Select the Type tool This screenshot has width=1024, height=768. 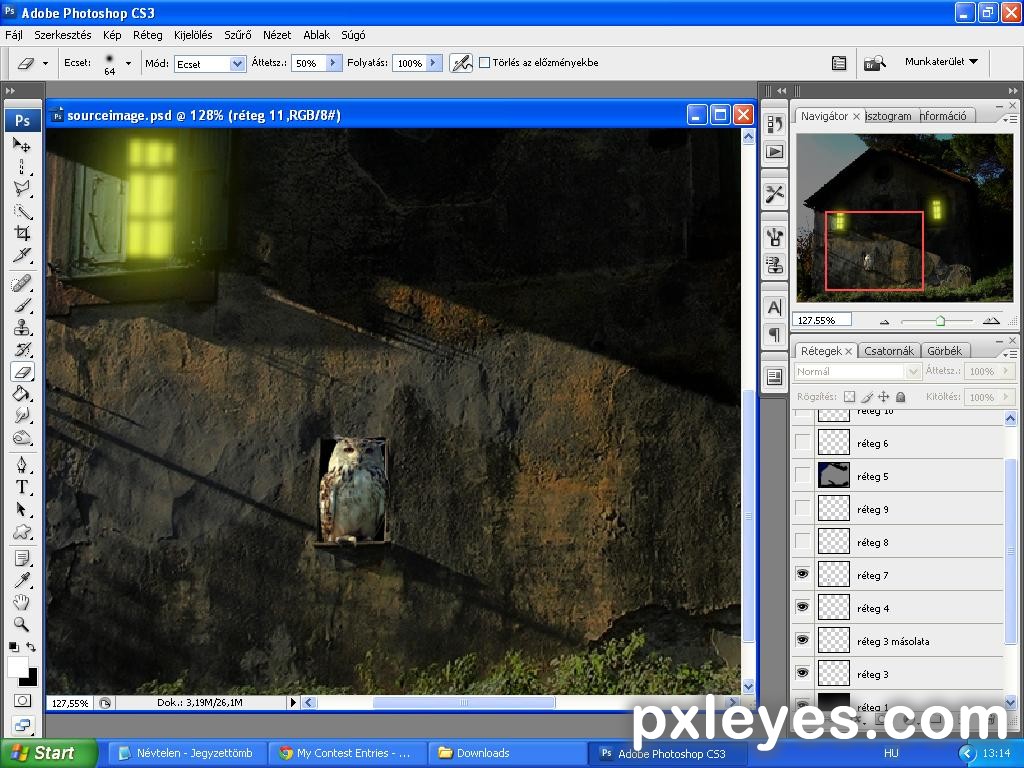click(x=22, y=487)
